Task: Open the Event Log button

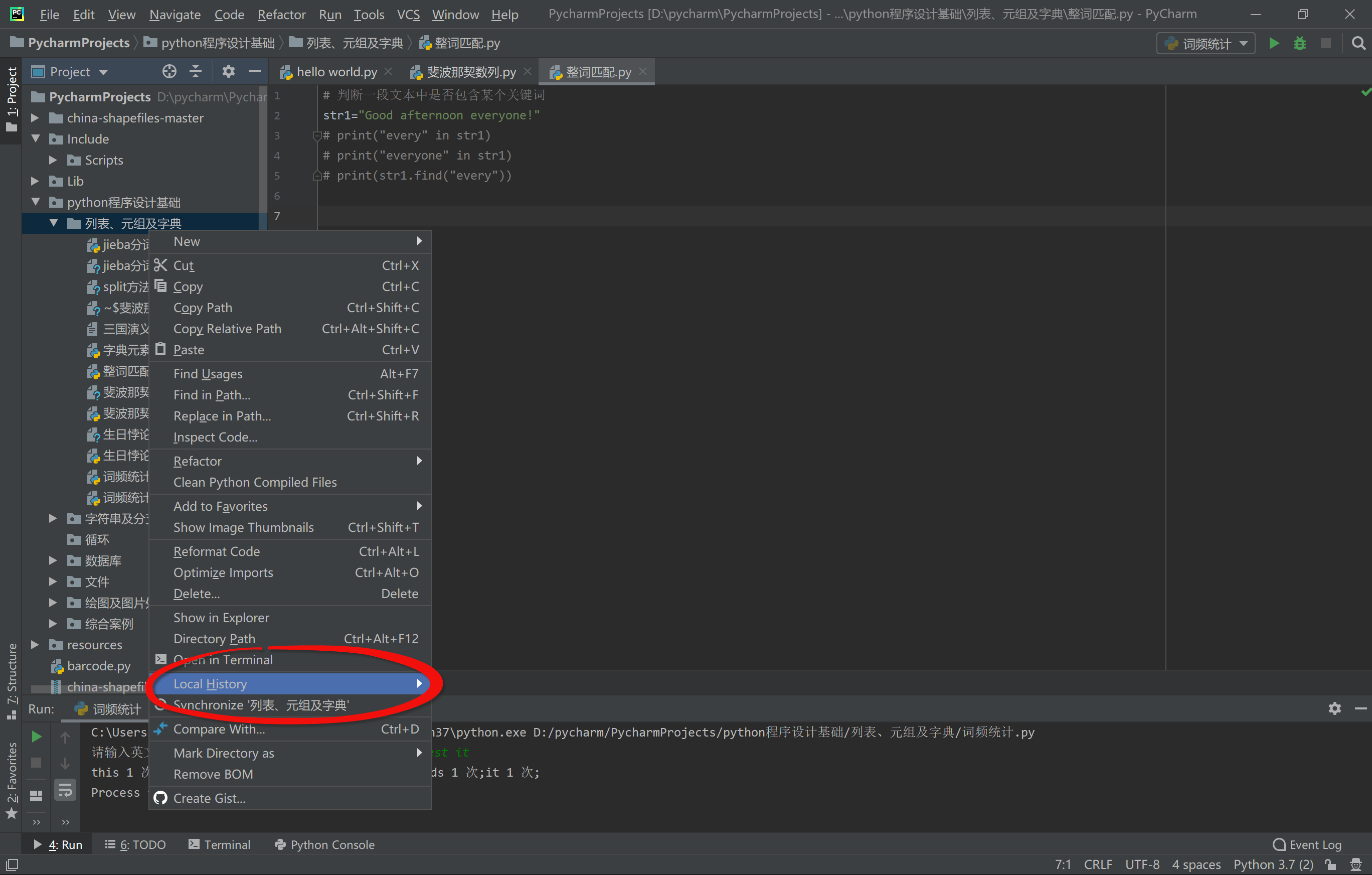Action: point(1307,844)
